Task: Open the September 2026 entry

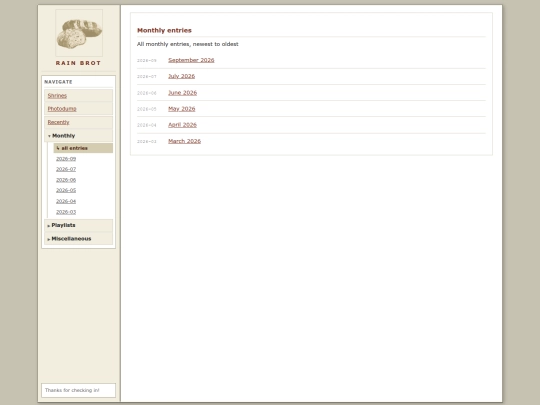Action: tap(191, 60)
